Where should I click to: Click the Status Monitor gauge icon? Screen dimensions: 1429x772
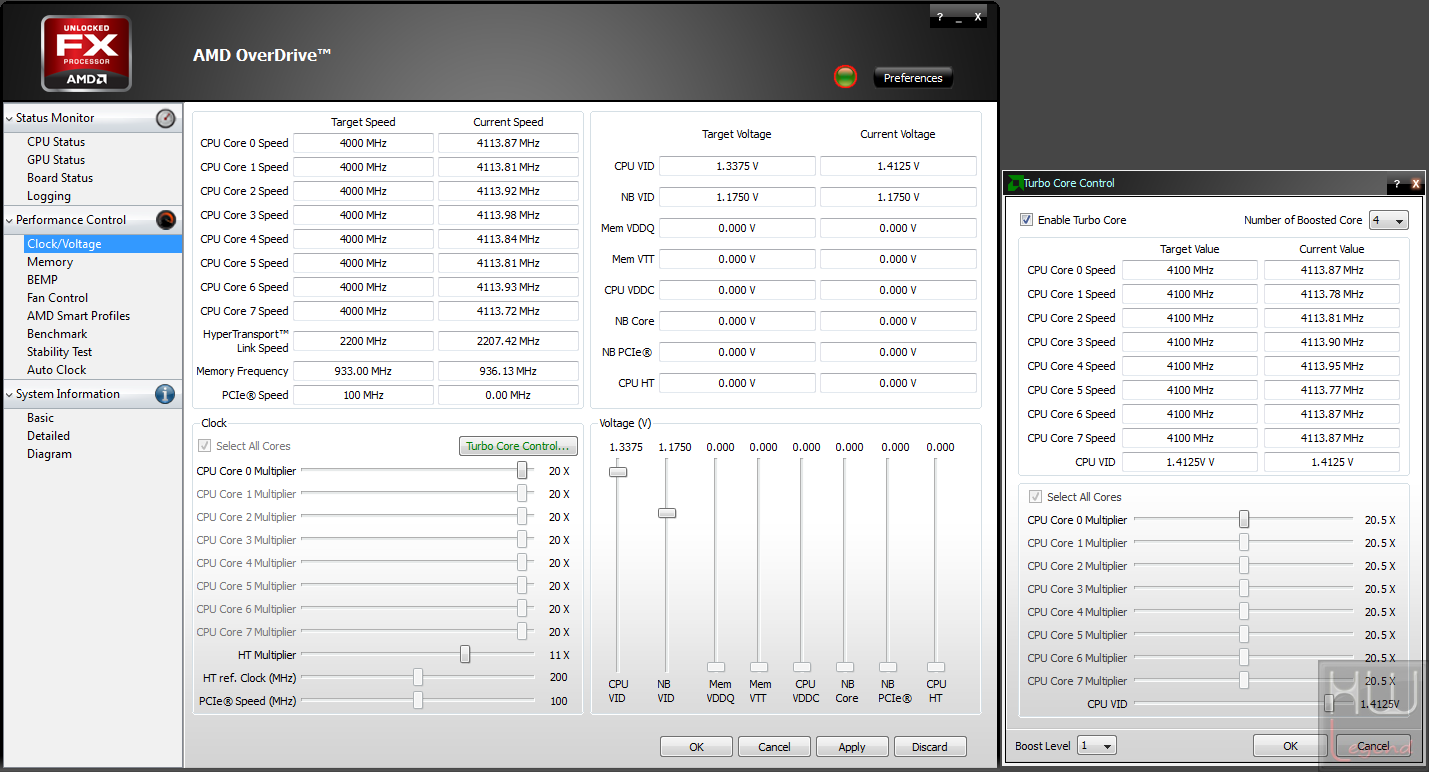coord(166,118)
